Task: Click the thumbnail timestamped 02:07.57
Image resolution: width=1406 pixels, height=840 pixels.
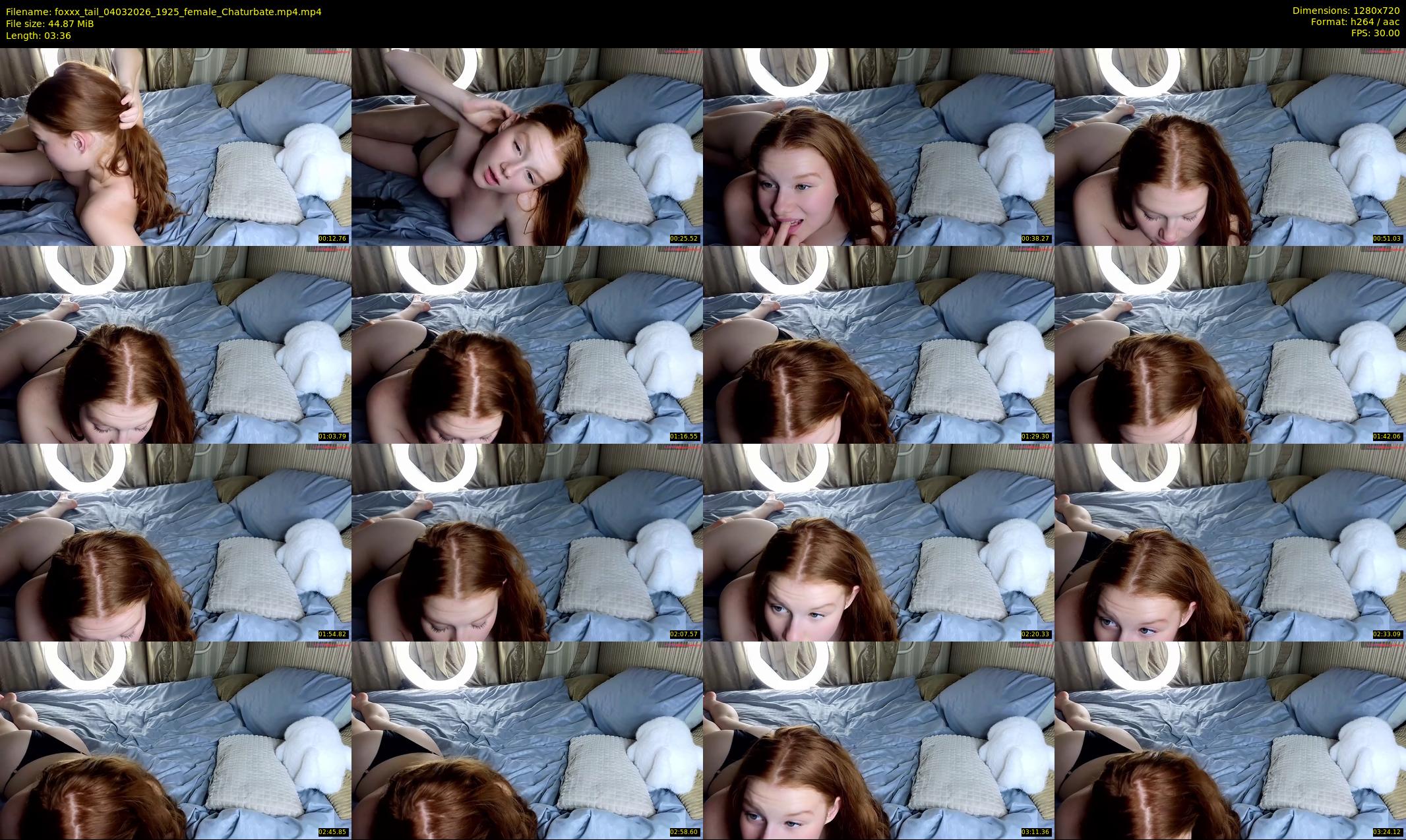Action: tap(527, 542)
